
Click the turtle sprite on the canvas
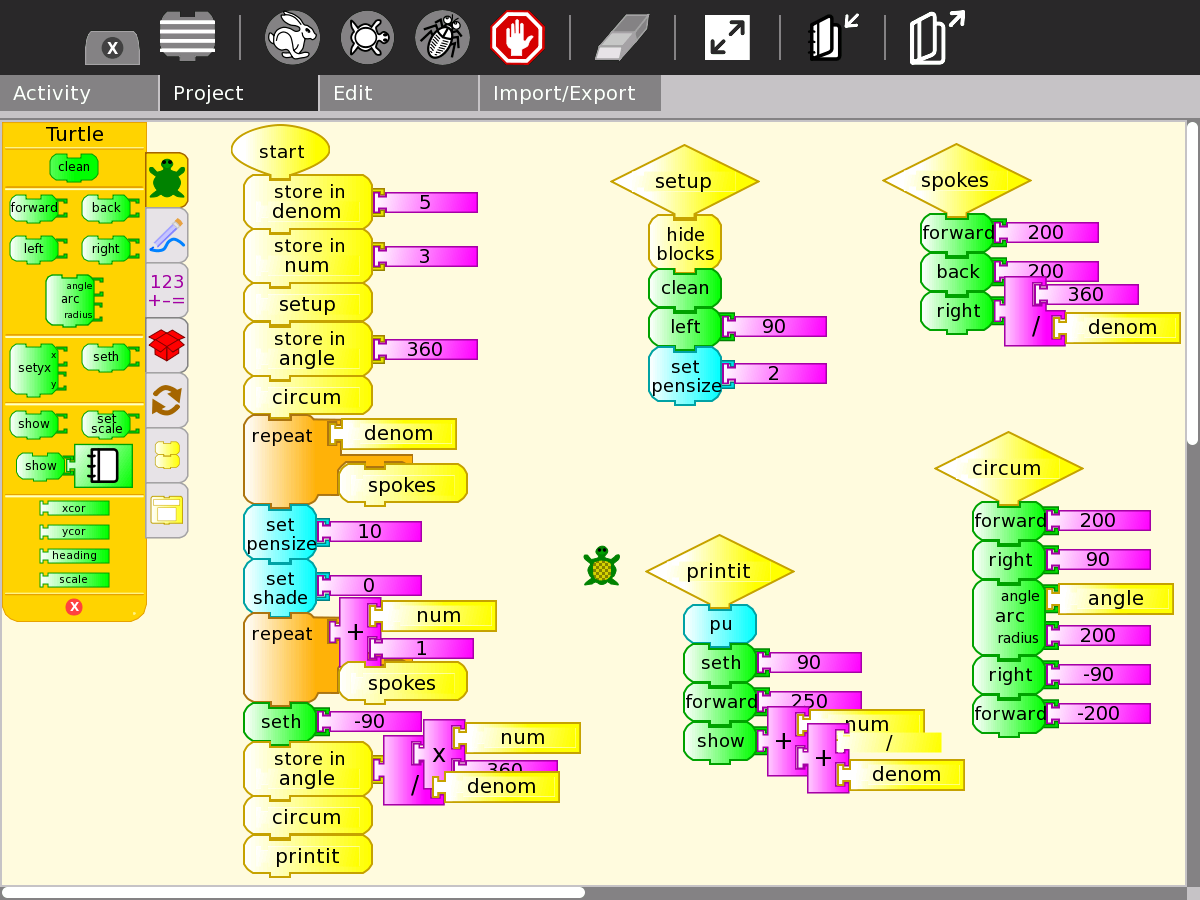point(602,566)
